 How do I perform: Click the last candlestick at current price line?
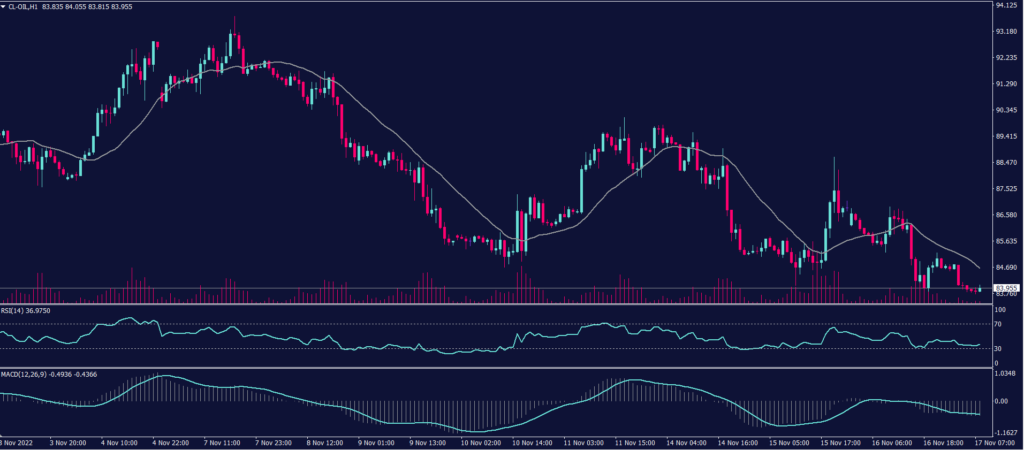tap(980, 289)
